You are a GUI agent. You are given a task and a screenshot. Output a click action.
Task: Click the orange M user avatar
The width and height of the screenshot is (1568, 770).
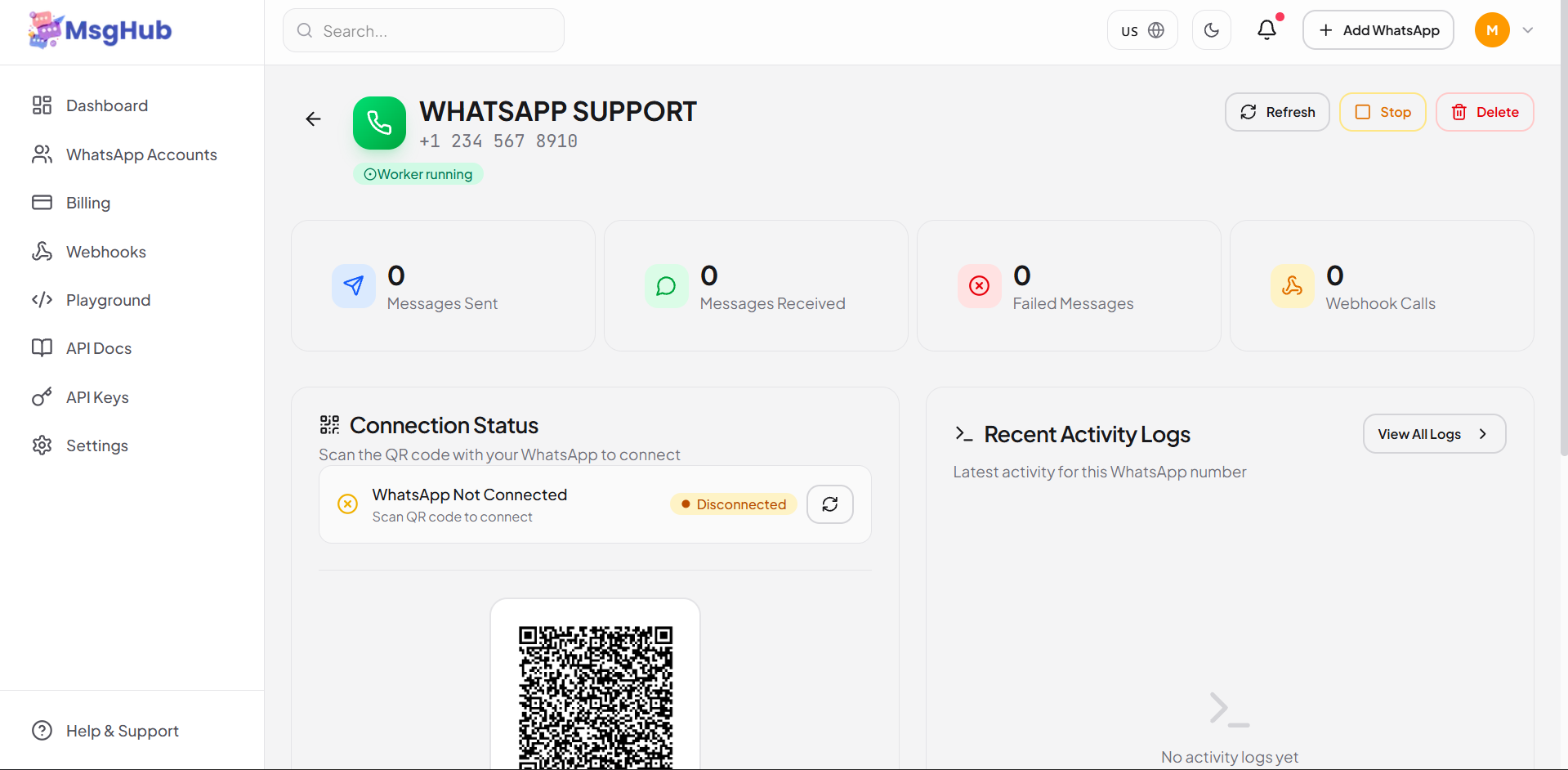click(x=1492, y=30)
